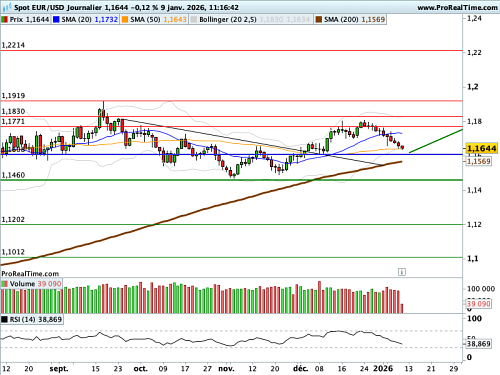
Task: Click the 1,1771 resistance level label
Action: pyautogui.click(x=13, y=121)
